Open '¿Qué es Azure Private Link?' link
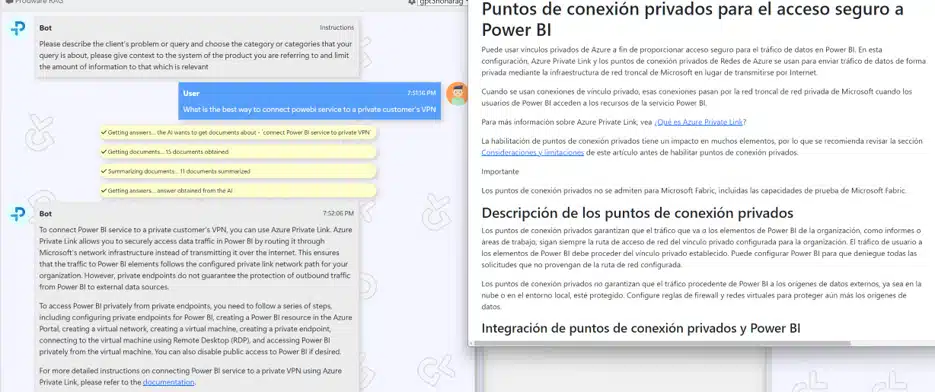935x392 pixels. click(x=700, y=122)
